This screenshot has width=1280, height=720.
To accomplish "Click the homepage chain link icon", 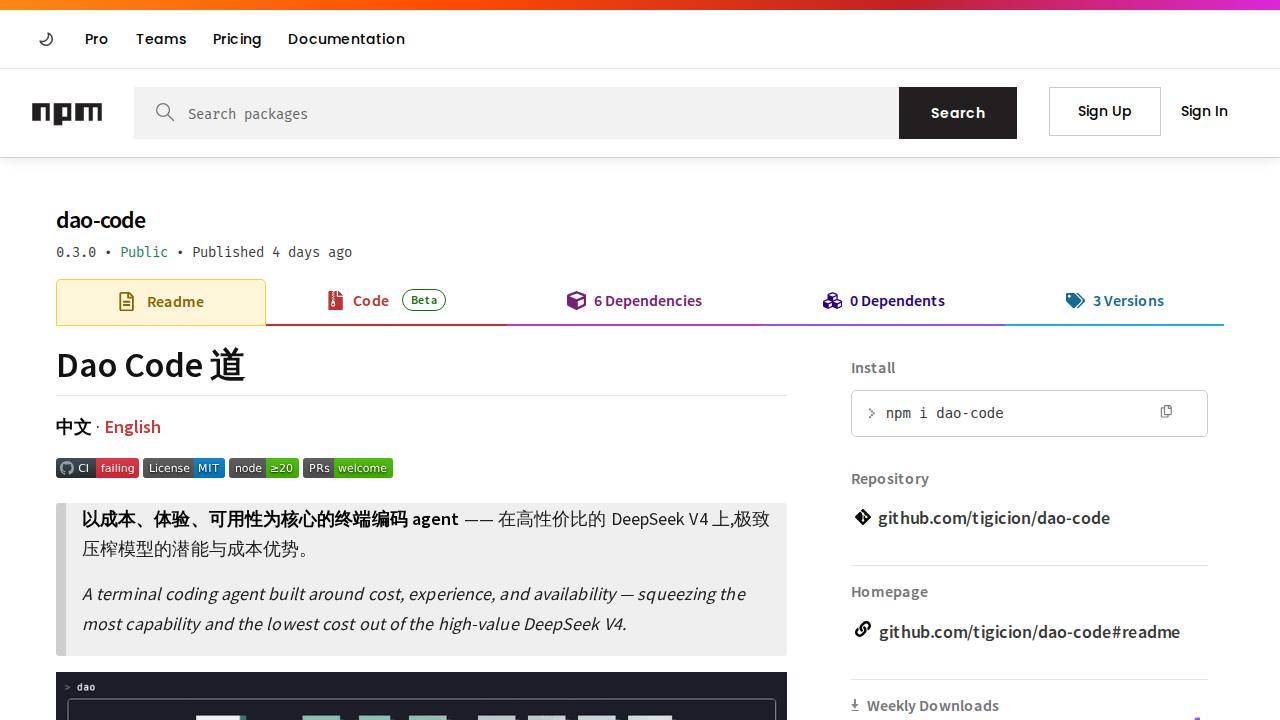I will click(x=862, y=630).
